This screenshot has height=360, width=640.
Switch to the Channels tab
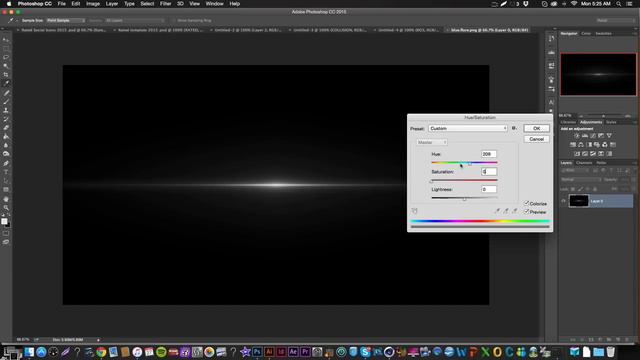point(584,163)
